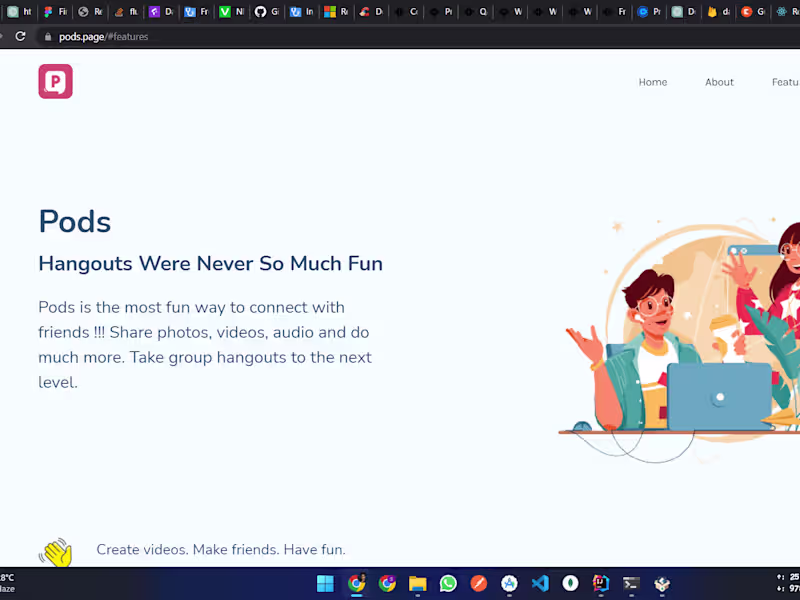Click 'Create videos. Make friends. Have fun.'

click(x=221, y=549)
